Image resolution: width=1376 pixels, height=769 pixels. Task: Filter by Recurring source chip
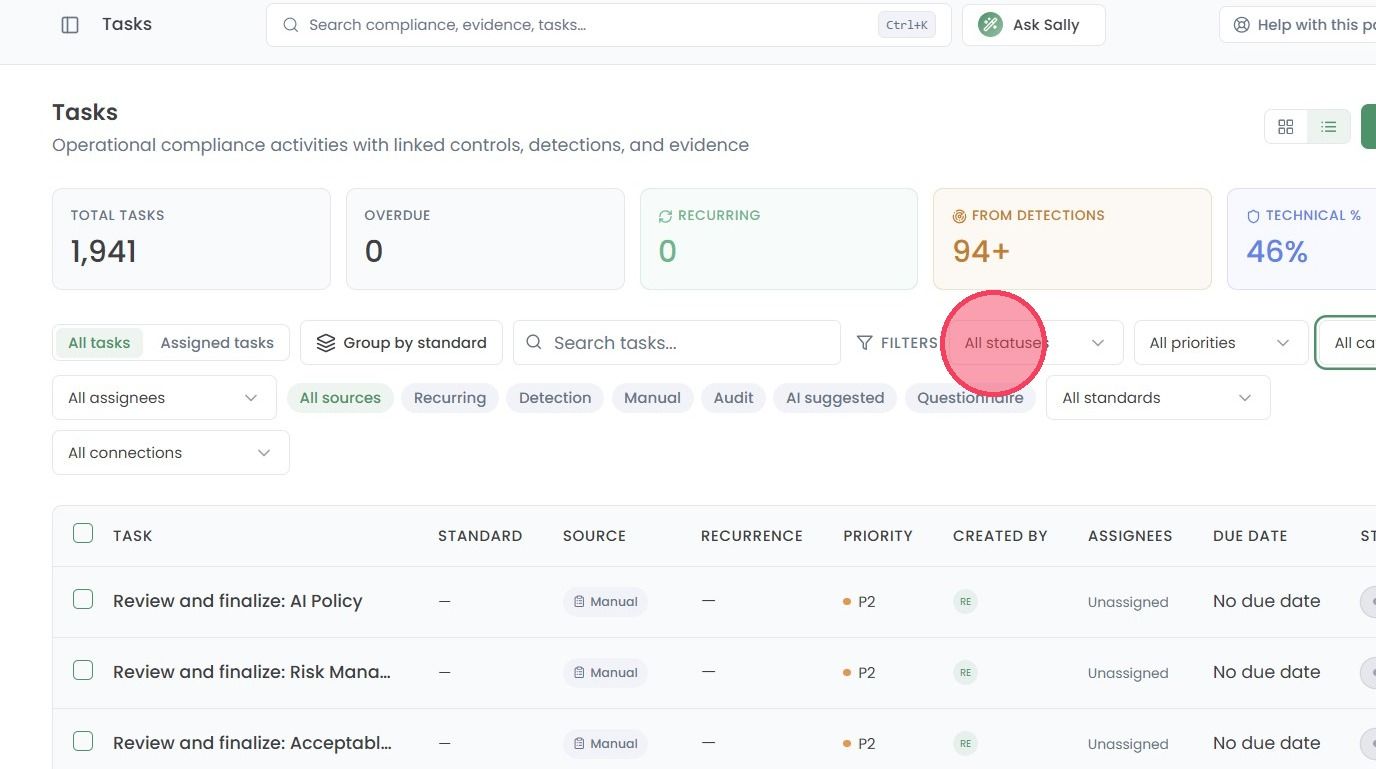[450, 398]
